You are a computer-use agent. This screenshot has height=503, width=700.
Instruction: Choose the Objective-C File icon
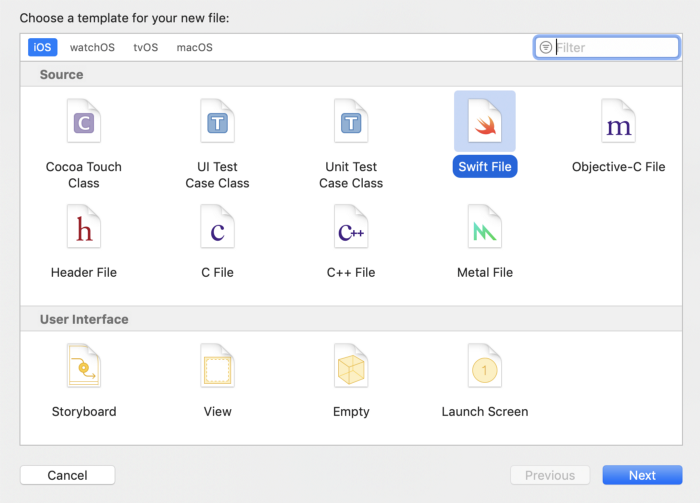[618, 123]
